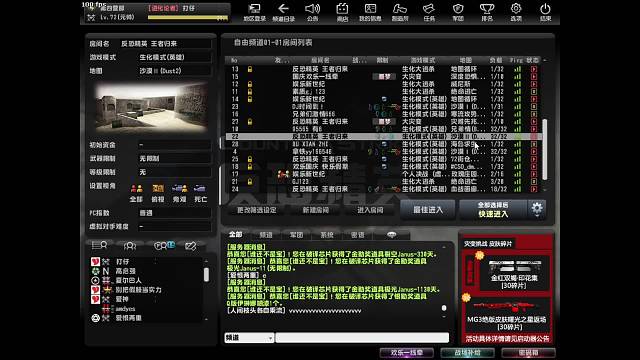640x360 pixels.
Task: Switch chat to the 系统 tab
Action: (x=327, y=235)
